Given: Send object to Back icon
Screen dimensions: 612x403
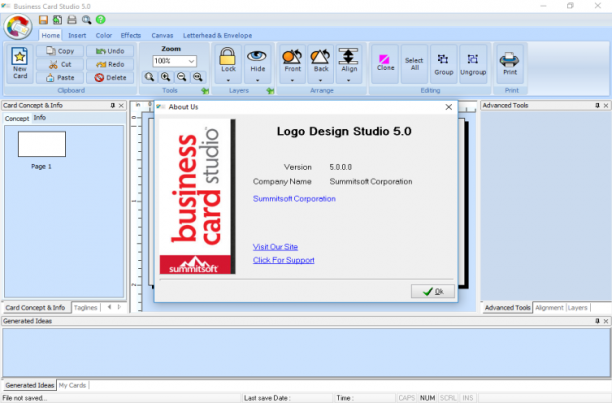Looking at the screenshot, I should (320, 57).
